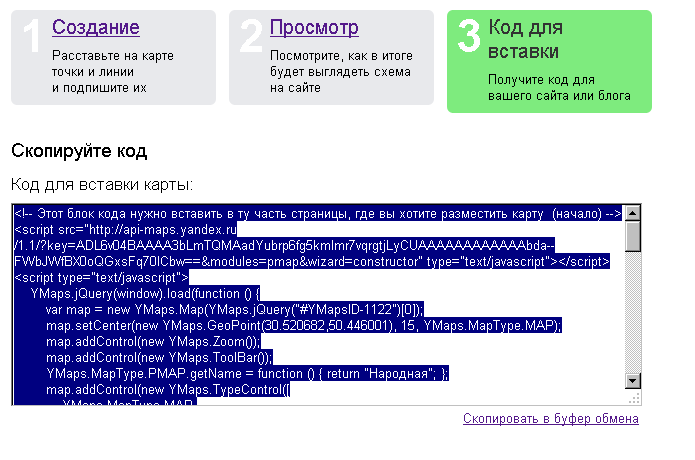Click the YMaps.jQuery(window).load line
The width and height of the screenshot is (695, 460).
[x=145, y=294]
